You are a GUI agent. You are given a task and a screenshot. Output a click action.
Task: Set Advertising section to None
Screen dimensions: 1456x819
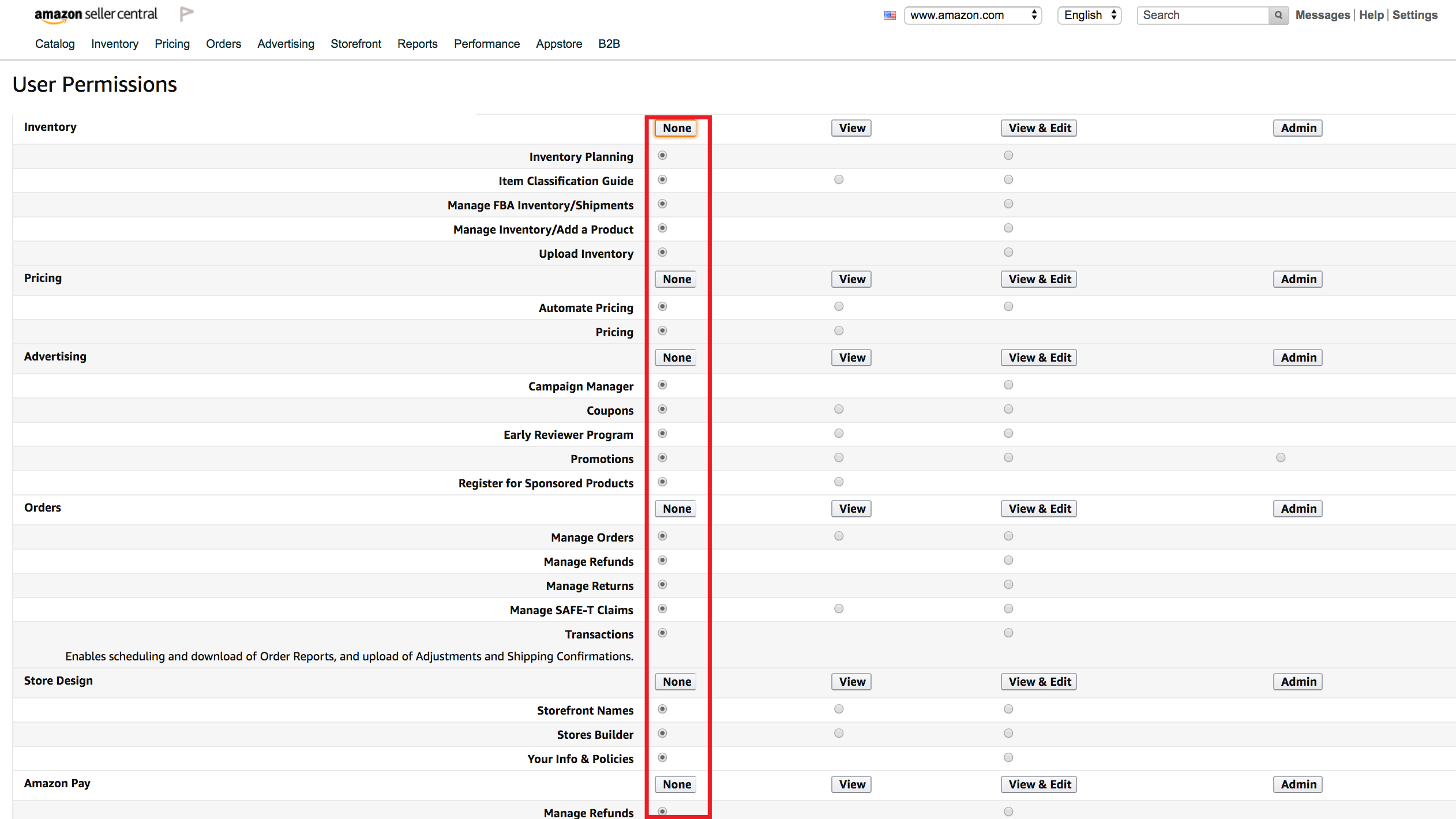676,358
